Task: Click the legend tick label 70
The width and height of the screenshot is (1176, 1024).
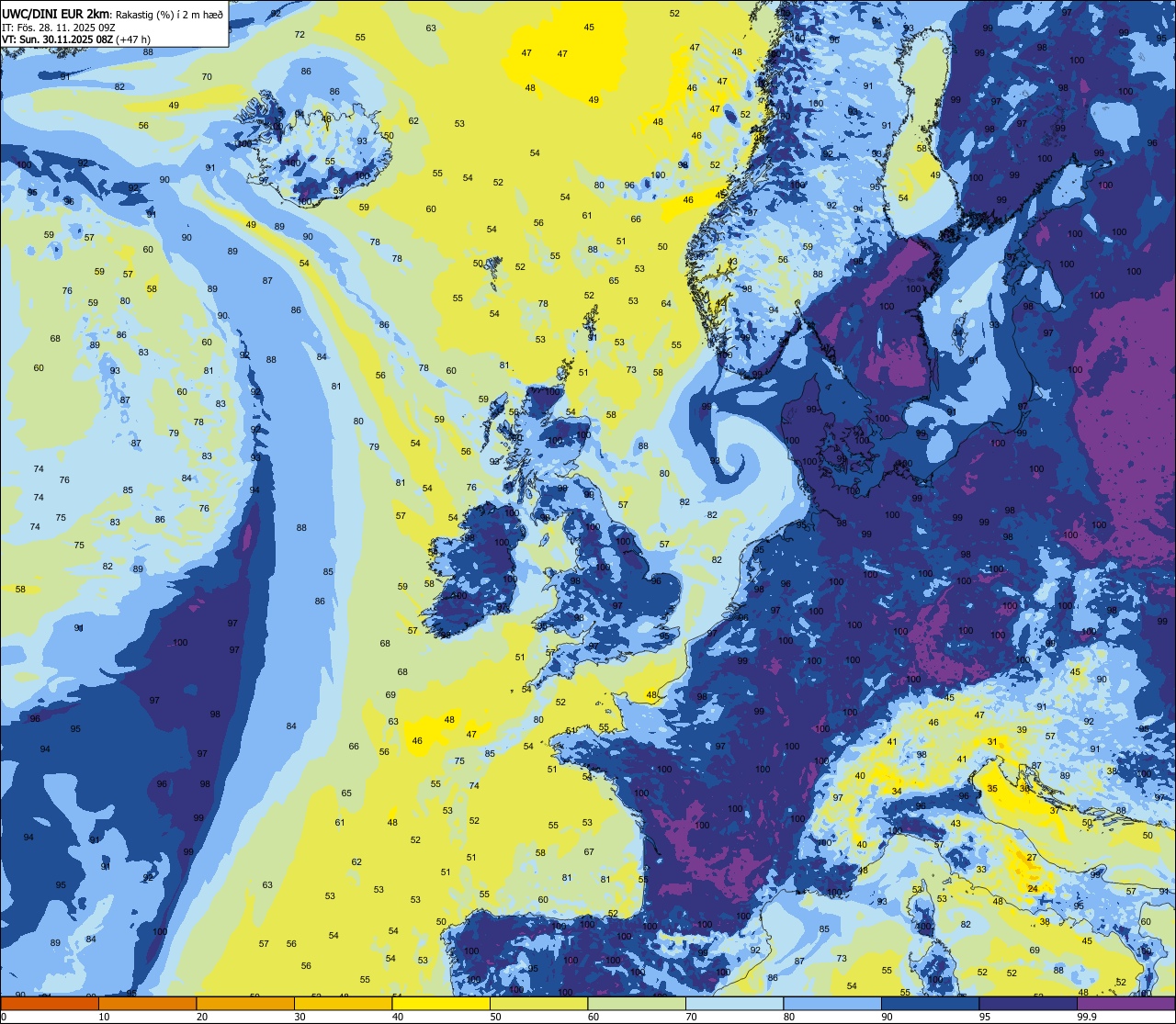Action: click(x=691, y=1017)
